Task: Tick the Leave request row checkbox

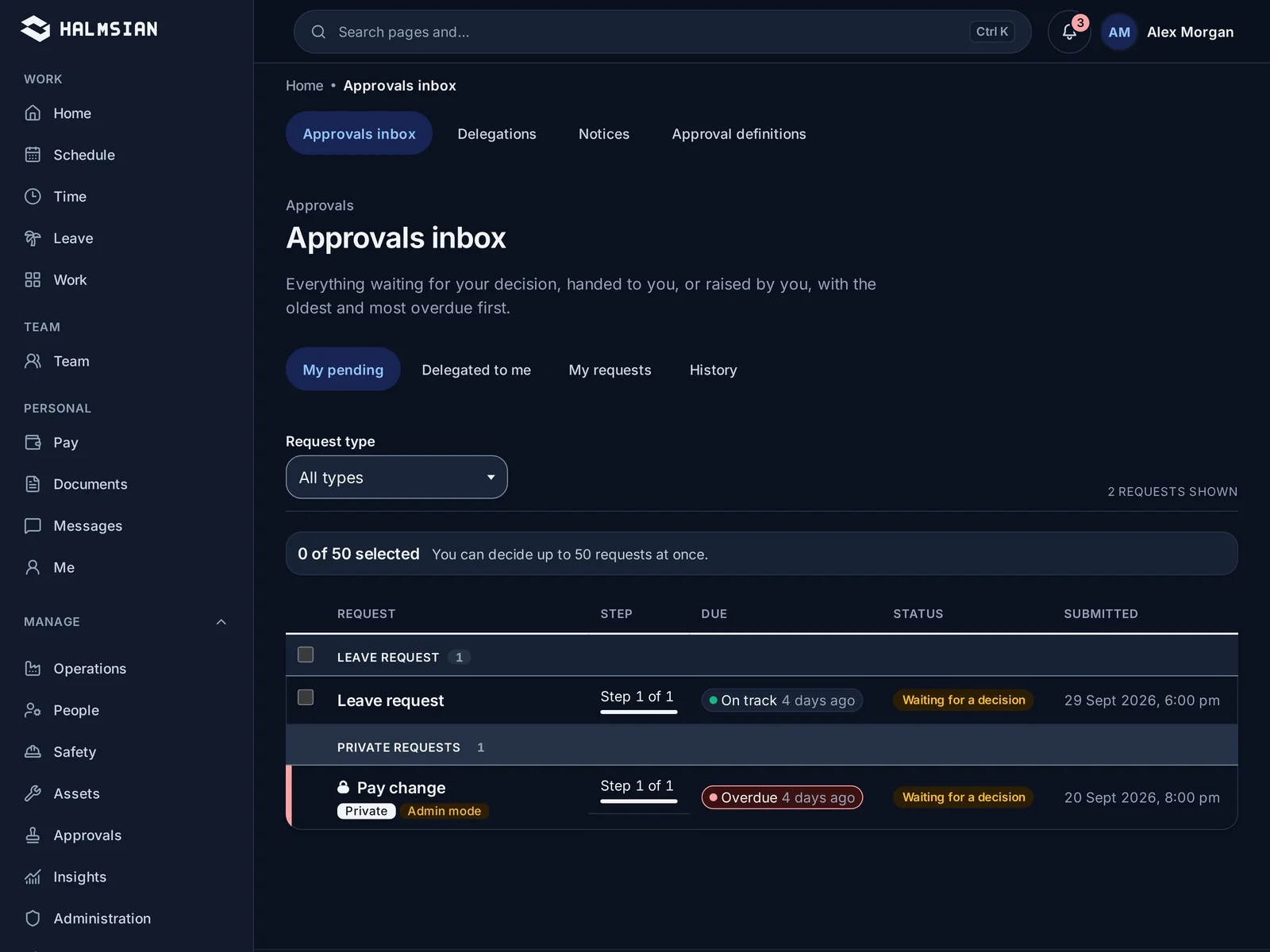Action: [306, 697]
